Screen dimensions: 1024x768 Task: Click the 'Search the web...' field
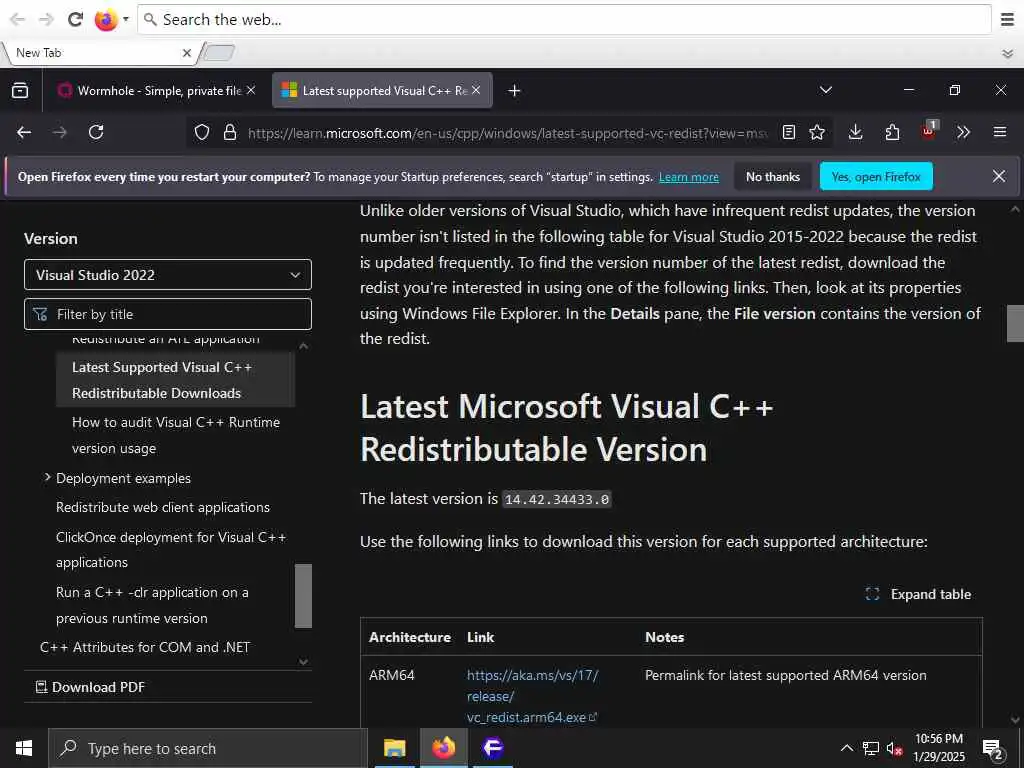(565, 20)
